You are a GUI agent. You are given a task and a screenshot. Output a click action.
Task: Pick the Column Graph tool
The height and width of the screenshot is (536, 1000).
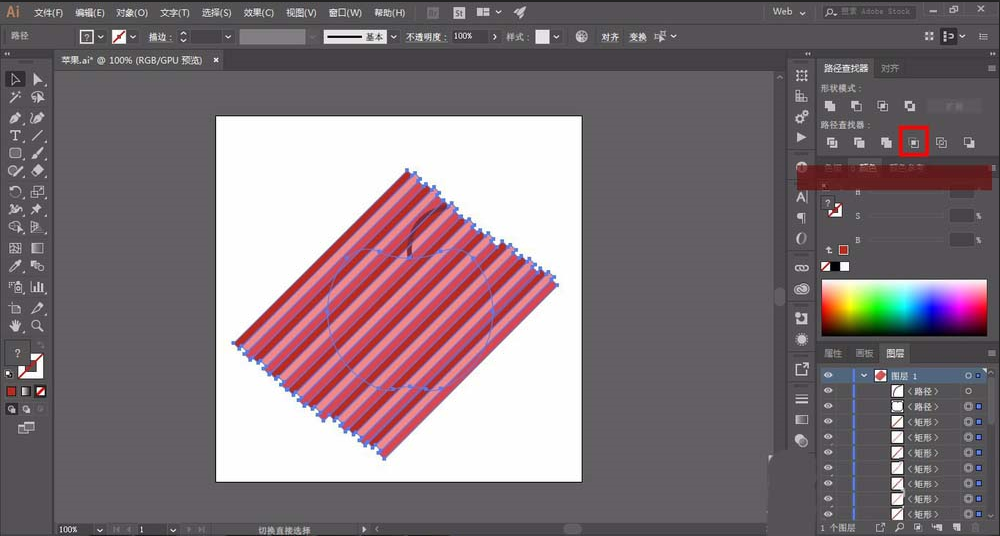pyautogui.click(x=38, y=287)
